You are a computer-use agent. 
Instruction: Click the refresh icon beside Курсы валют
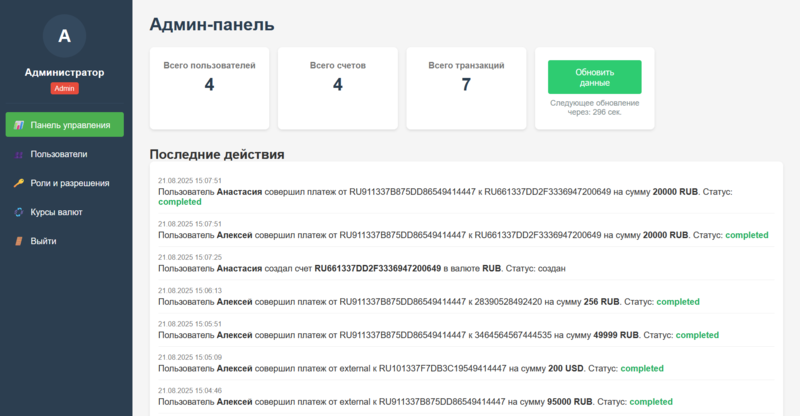pos(19,212)
